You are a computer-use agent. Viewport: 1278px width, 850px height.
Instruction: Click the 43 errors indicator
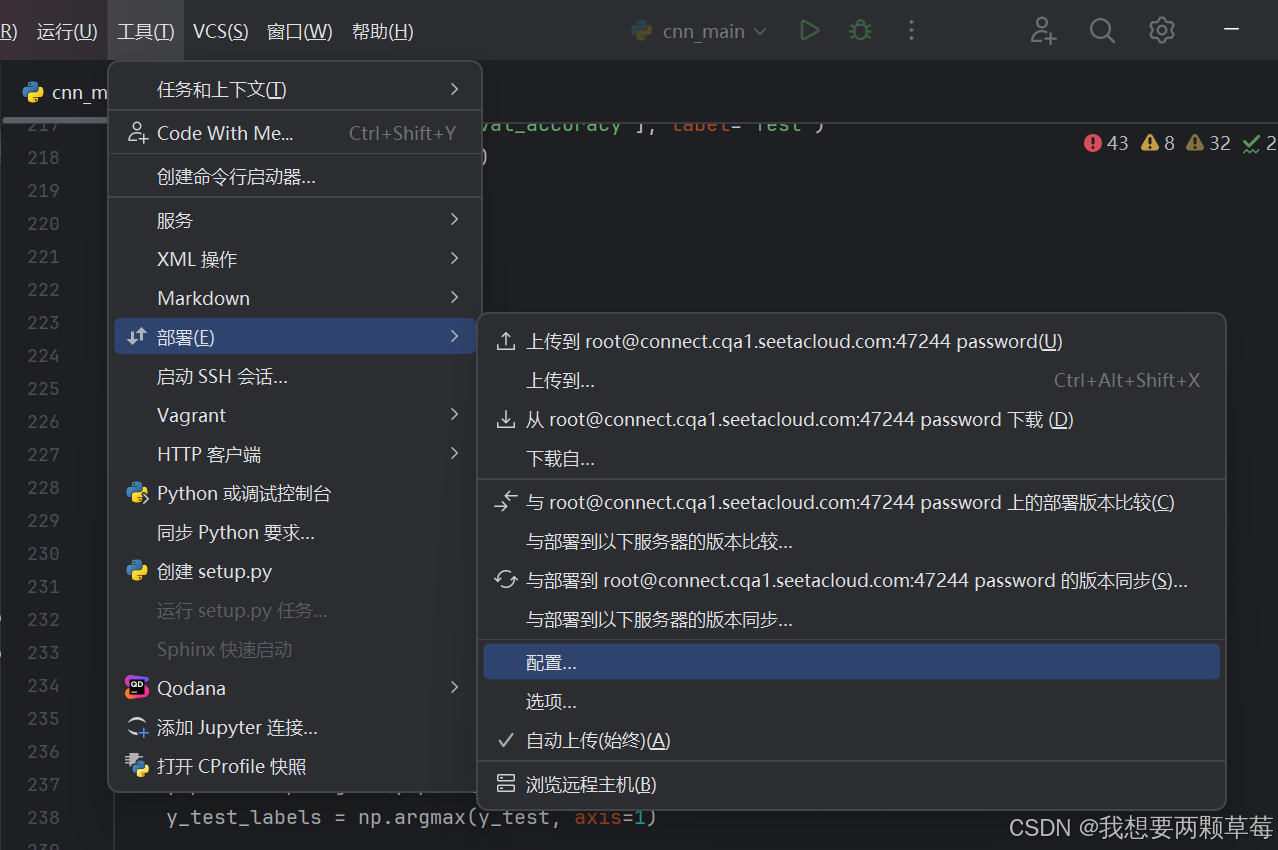[x=1105, y=143]
